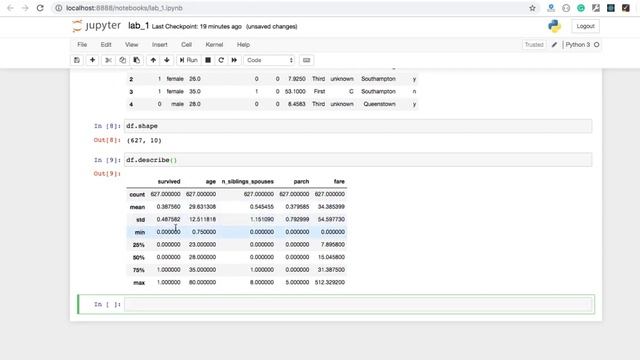
Task: Click the mean row label
Action: [x=138, y=207]
